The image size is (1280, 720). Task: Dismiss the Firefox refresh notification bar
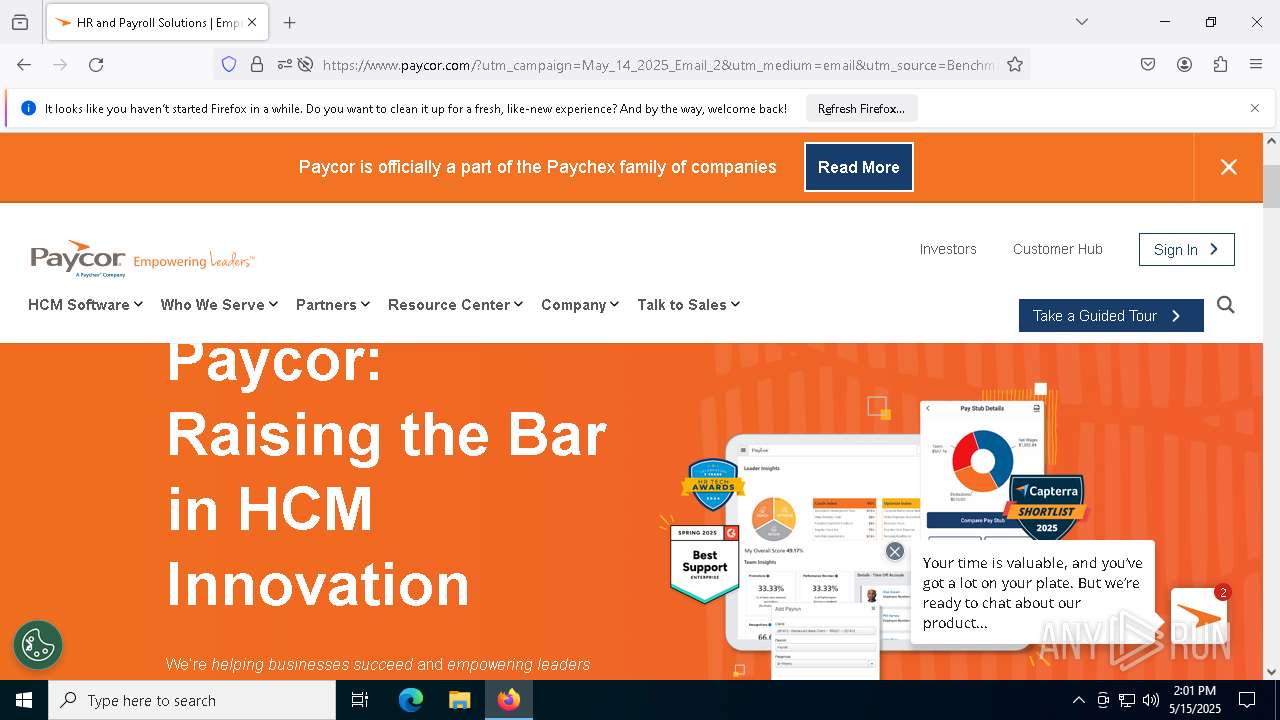pyautogui.click(x=1255, y=108)
